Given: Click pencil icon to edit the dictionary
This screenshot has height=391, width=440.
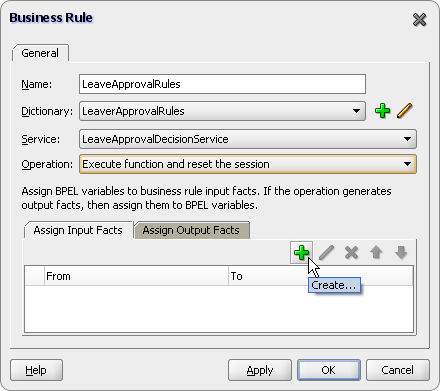Looking at the screenshot, I should (405, 111).
